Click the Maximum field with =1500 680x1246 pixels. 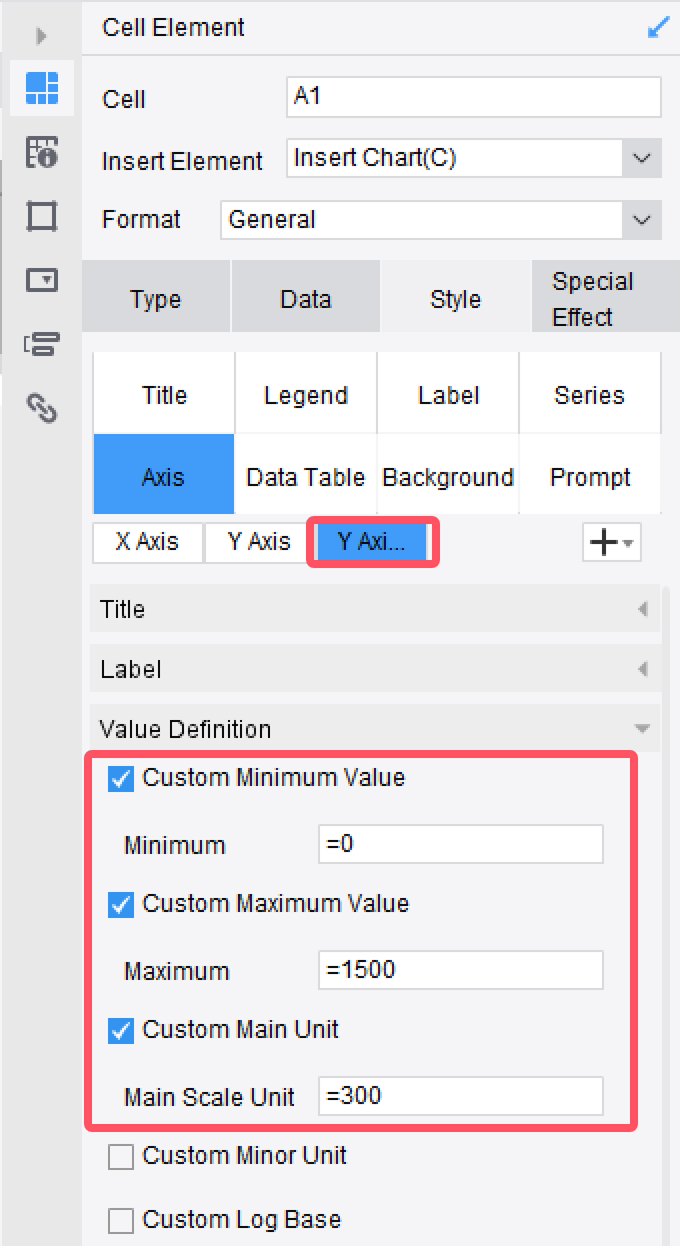tap(461, 970)
